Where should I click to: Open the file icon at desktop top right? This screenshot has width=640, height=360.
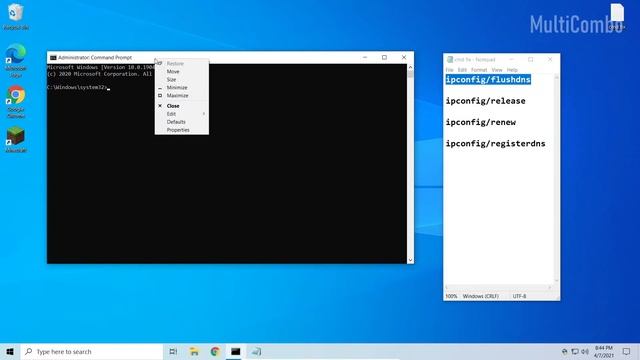pos(617,16)
